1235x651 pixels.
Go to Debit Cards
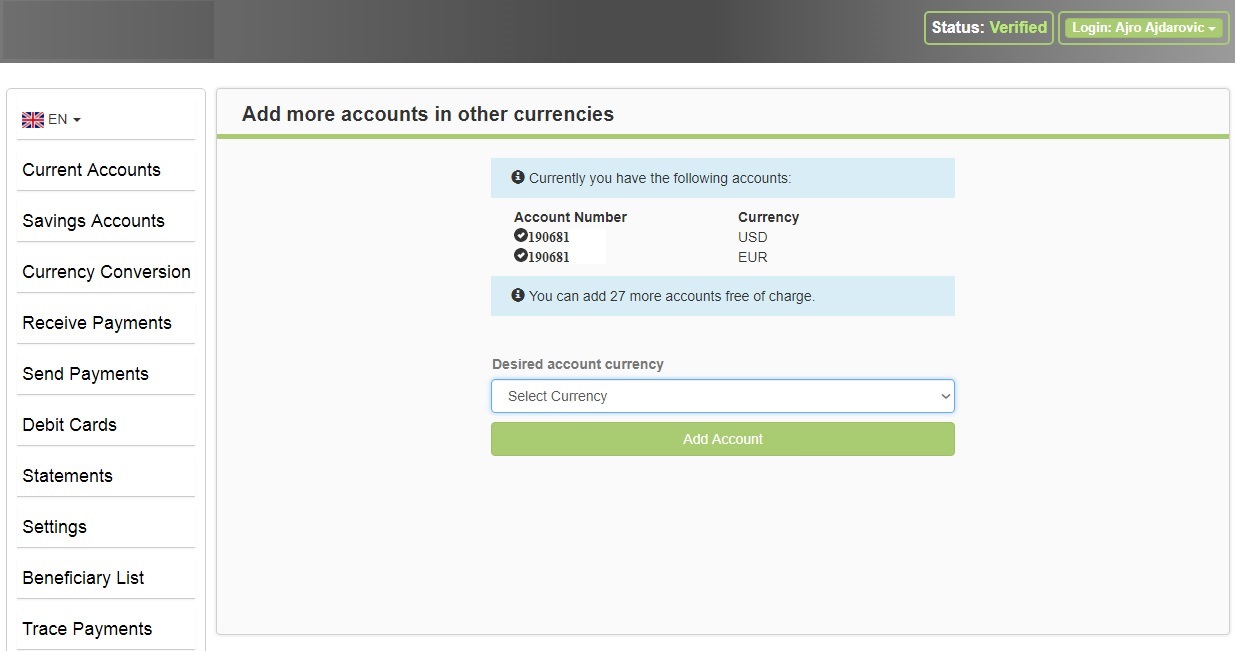coord(69,425)
